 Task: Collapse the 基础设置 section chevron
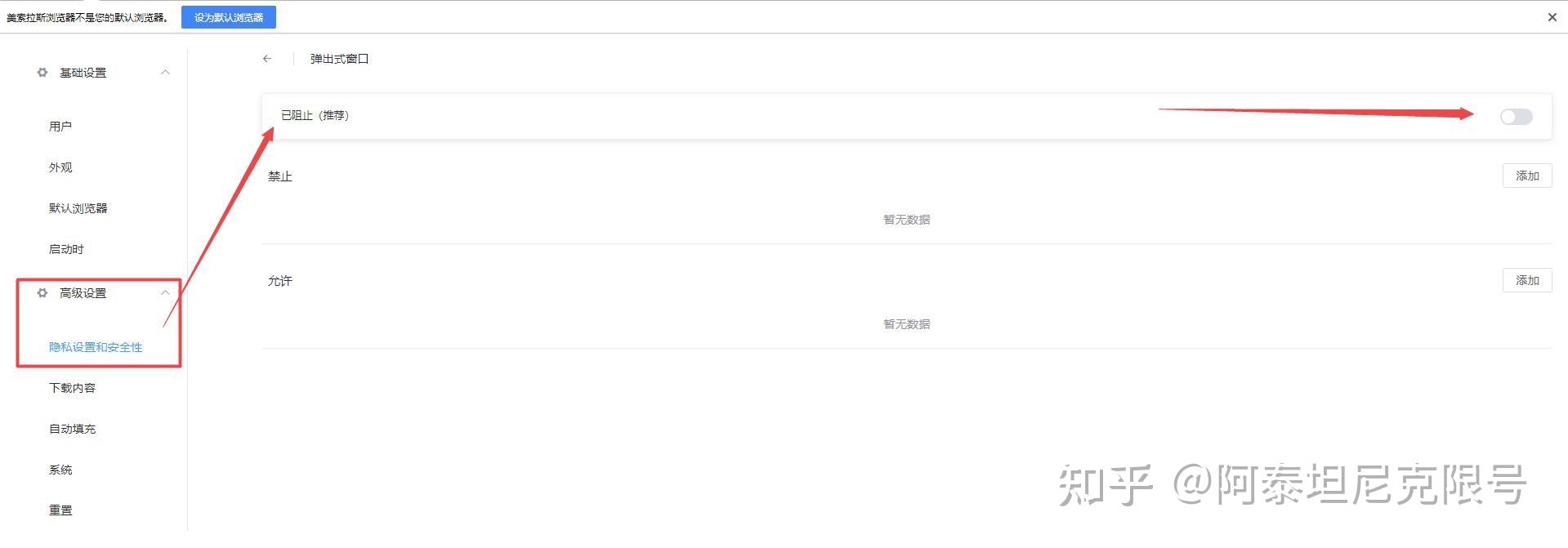click(x=165, y=73)
